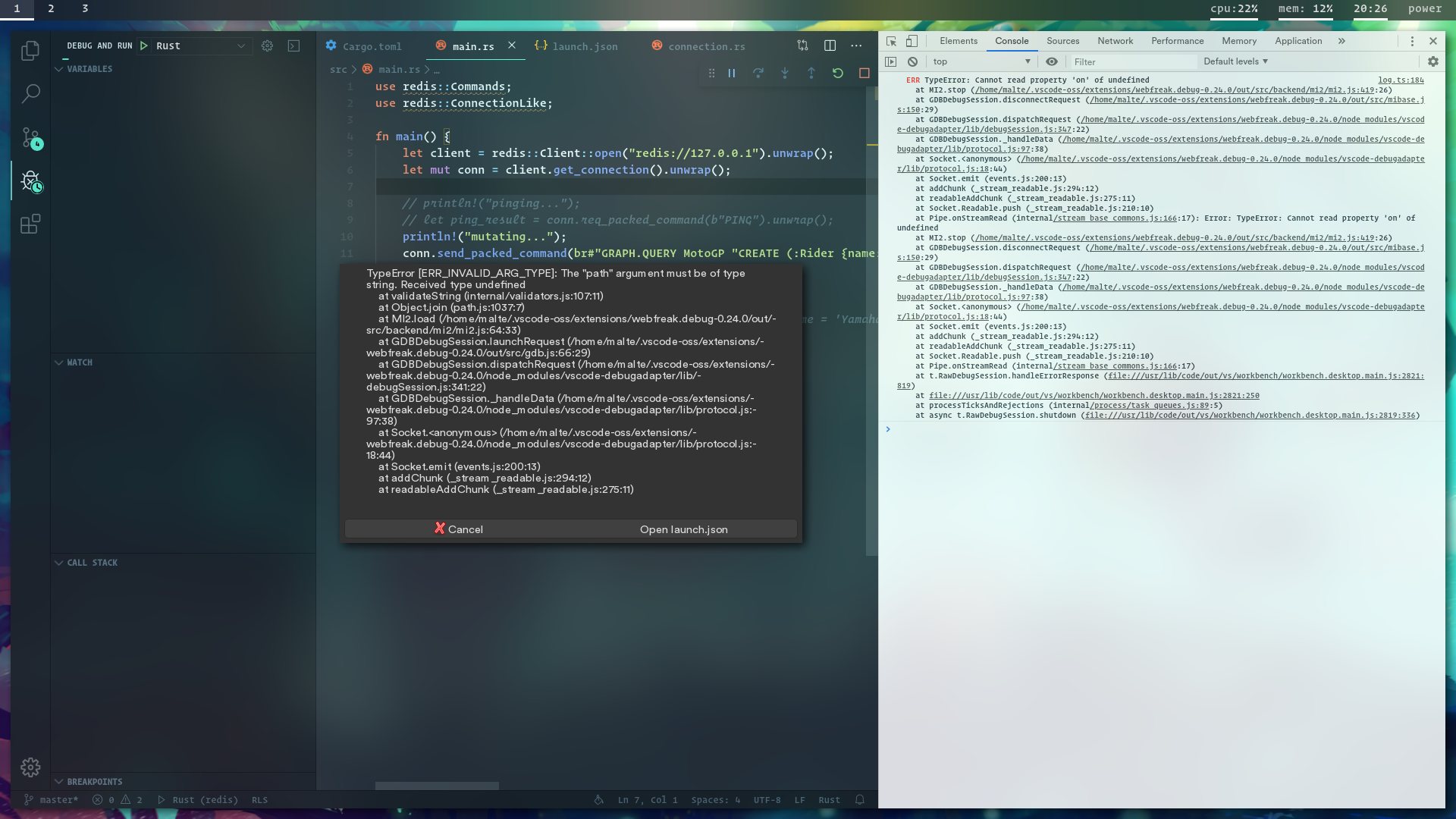Click the console Filter input field

pos(1132,62)
